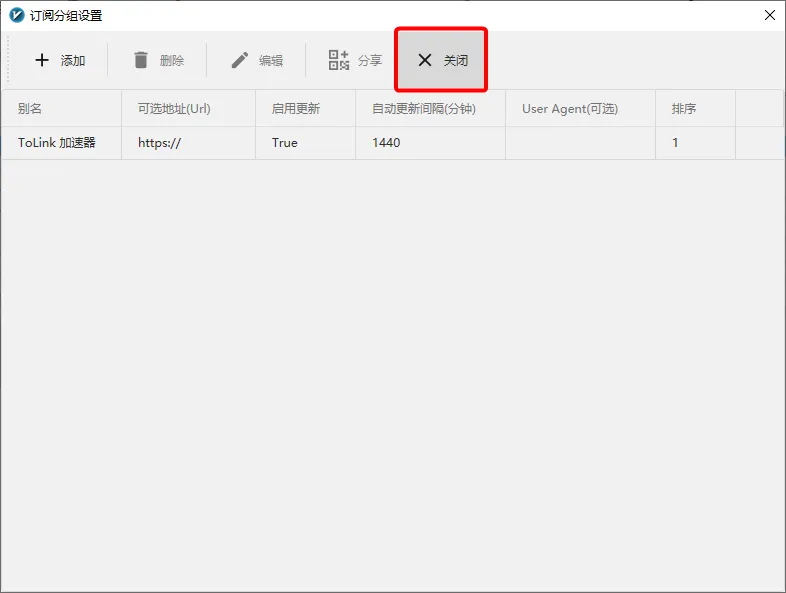Click the https:// URL cell

click(x=188, y=143)
